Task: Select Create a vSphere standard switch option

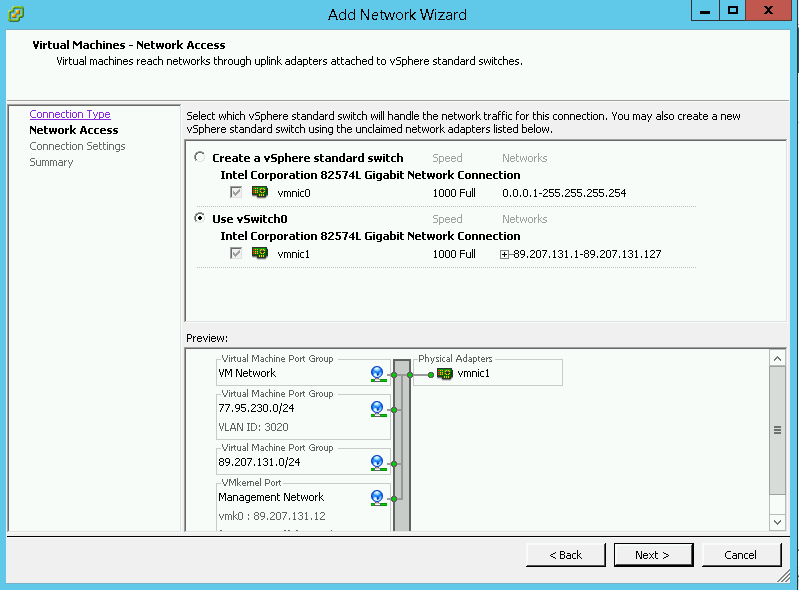Action: coord(200,157)
